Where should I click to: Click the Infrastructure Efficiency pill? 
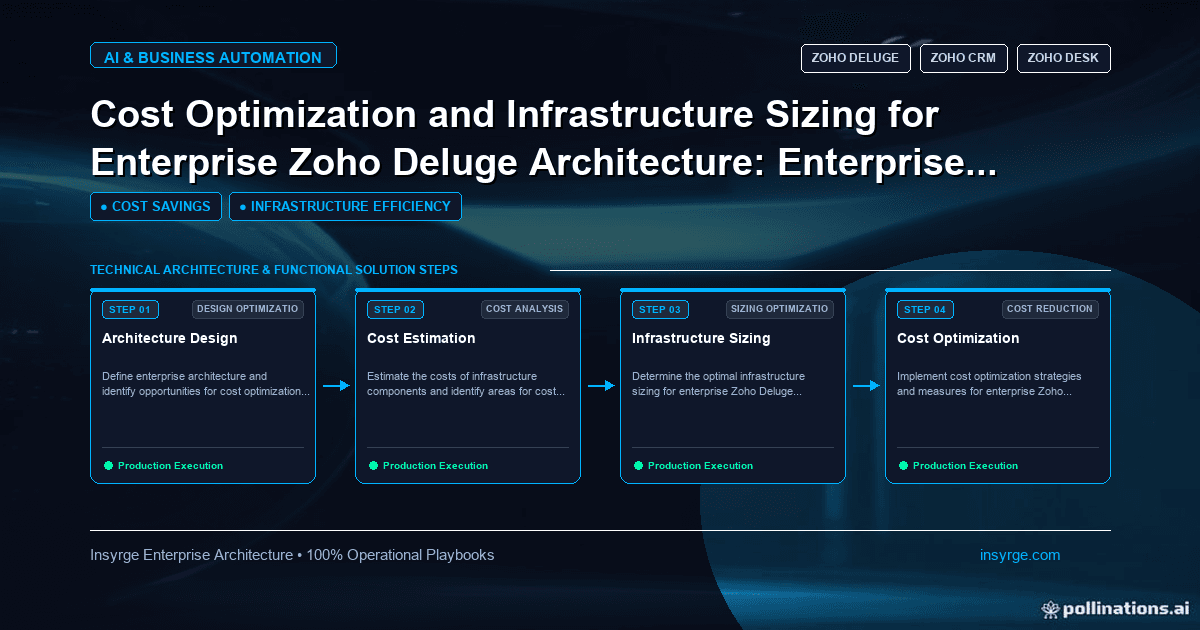tap(345, 206)
